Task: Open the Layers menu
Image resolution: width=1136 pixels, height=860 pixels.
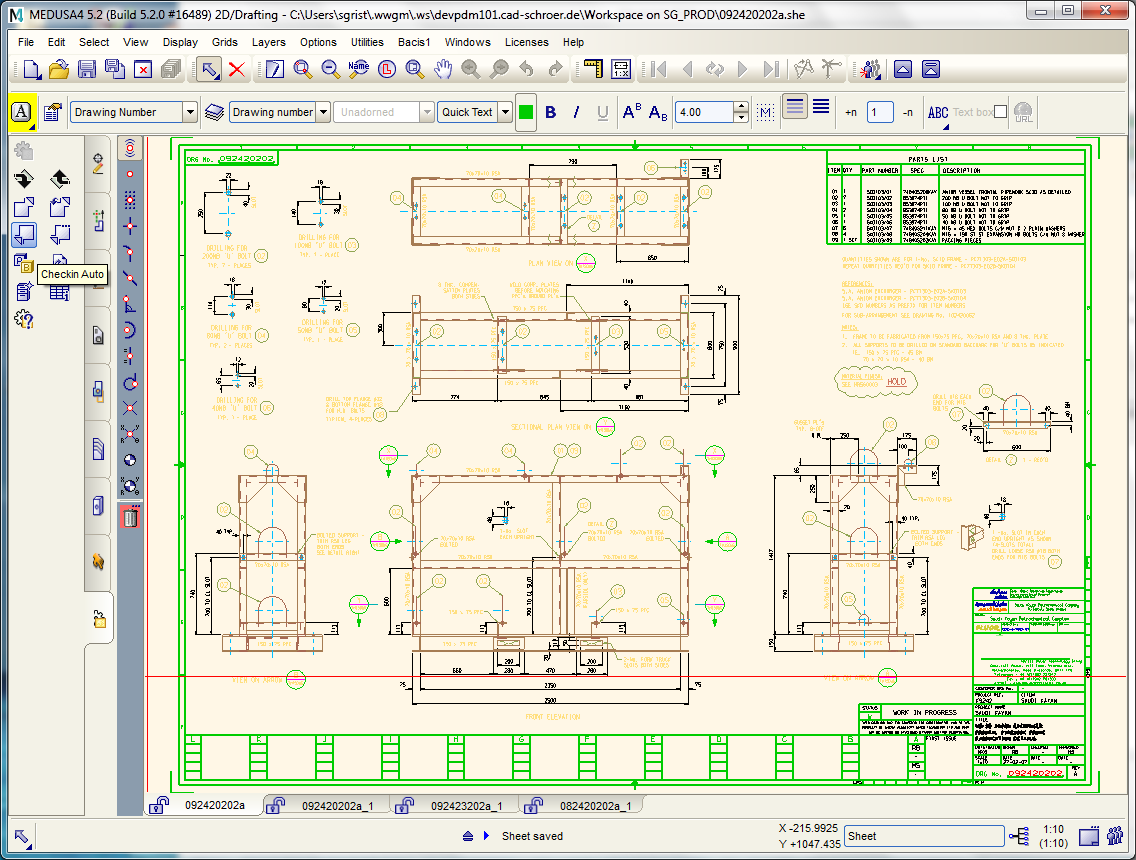Action: (x=268, y=42)
